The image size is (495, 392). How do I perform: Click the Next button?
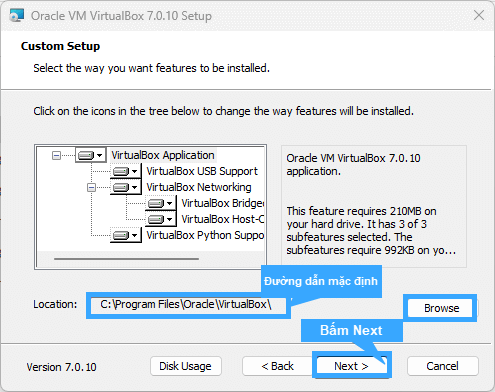[351, 366]
